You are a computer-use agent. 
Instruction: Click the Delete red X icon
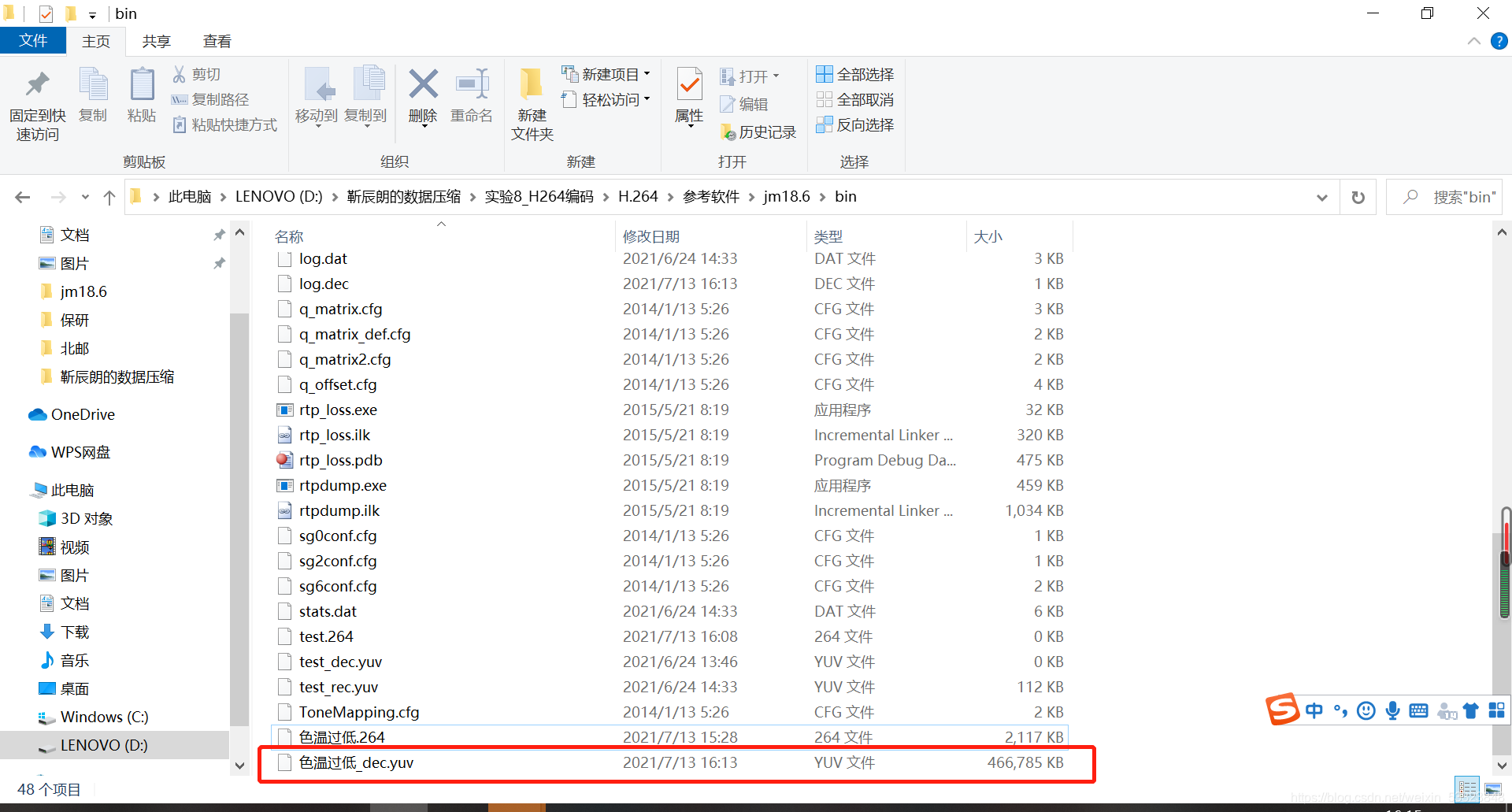pyautogui.click(x=423, y=84)
